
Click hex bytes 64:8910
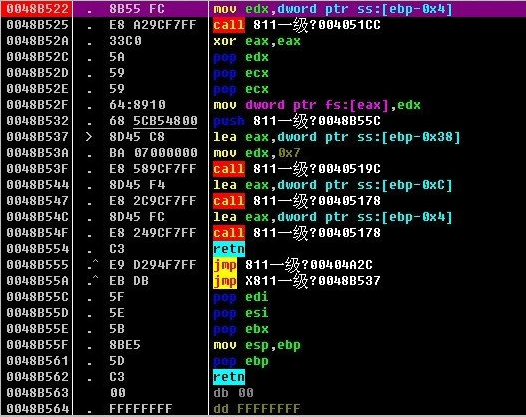click(x=137, y=105)
